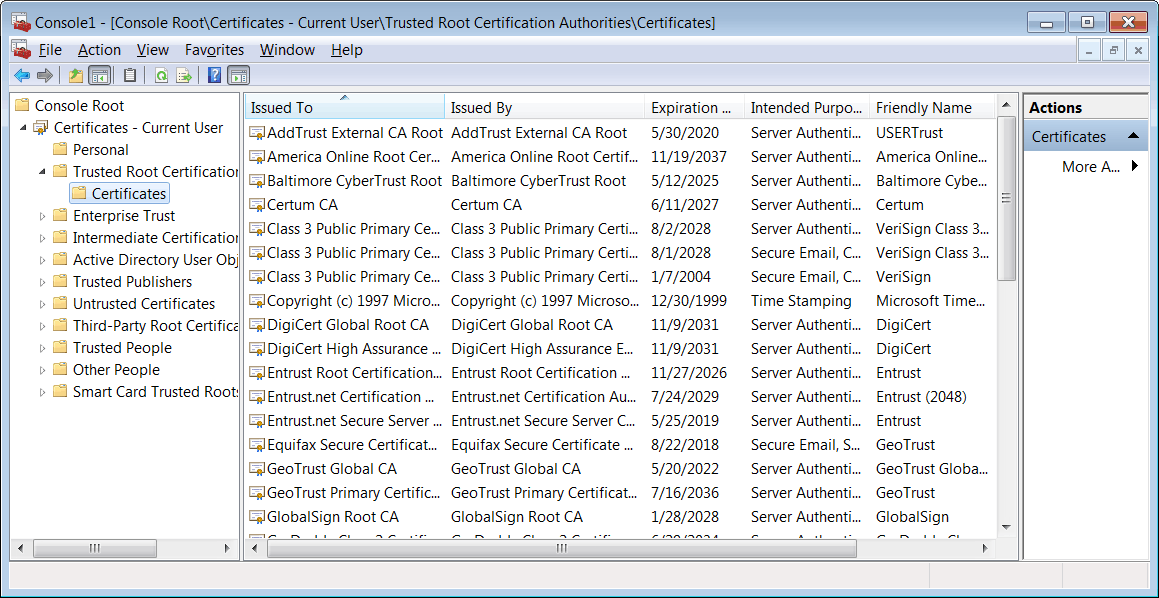Click the certificate icon beside AddTrust External CA Root
The height and width of the screenshot is (598, 1159).
256,133
